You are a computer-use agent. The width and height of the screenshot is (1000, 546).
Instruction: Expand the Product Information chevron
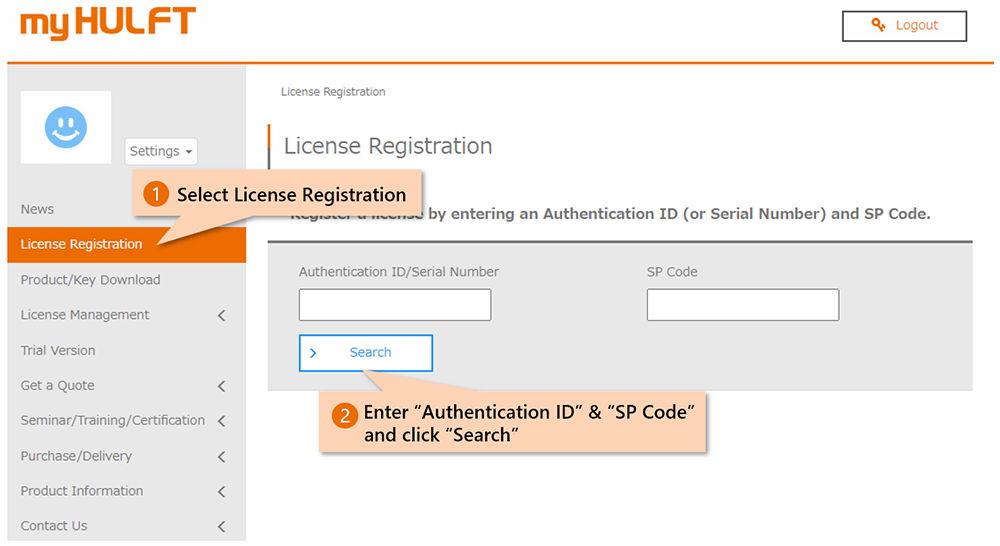click(x=222, y=492)
